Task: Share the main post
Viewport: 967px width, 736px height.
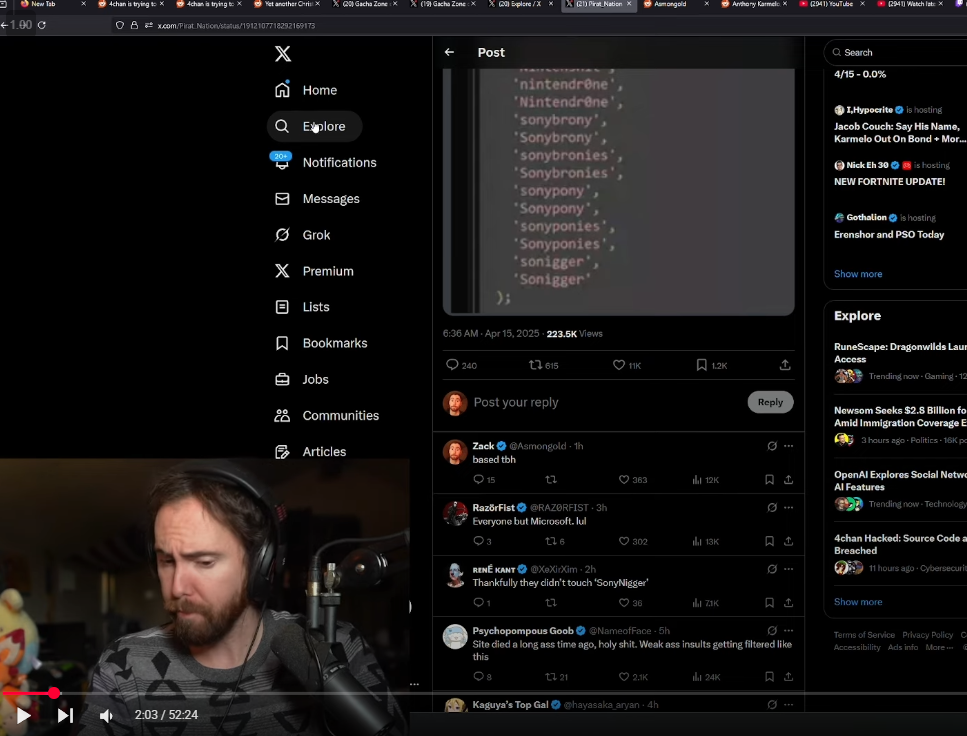Action: click(784, 365)
